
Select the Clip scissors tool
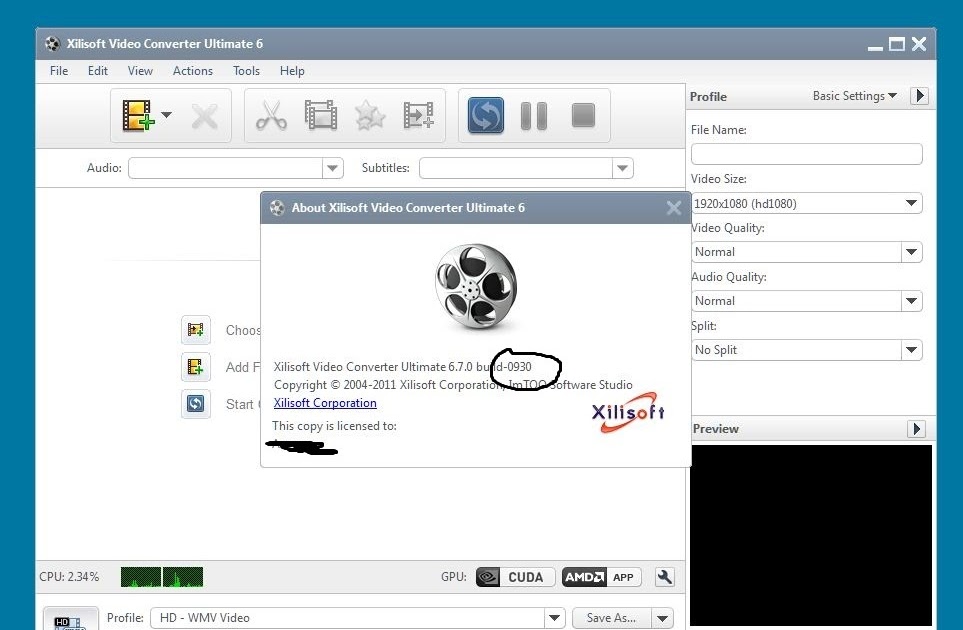pyautogui.click(x=271, y=115)
